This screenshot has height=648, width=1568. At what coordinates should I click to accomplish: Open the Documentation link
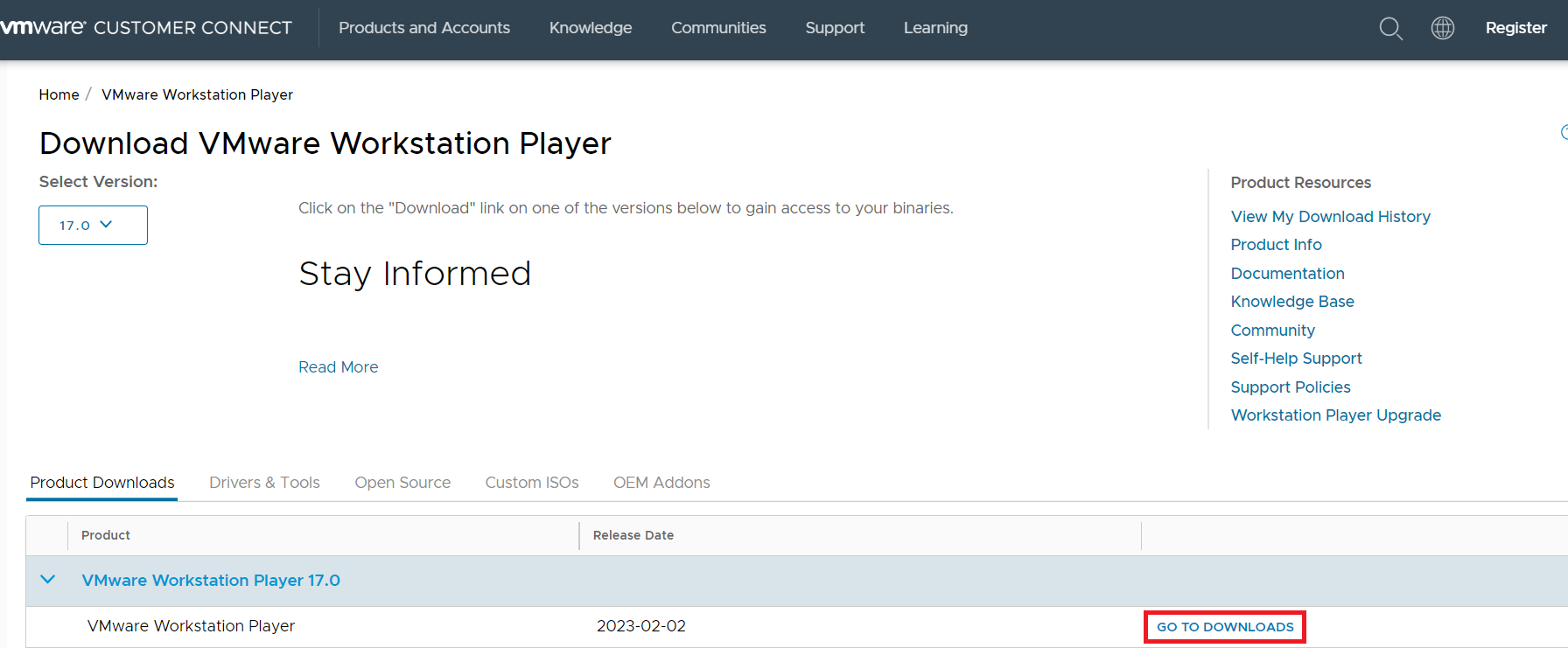coord(1287,274)
